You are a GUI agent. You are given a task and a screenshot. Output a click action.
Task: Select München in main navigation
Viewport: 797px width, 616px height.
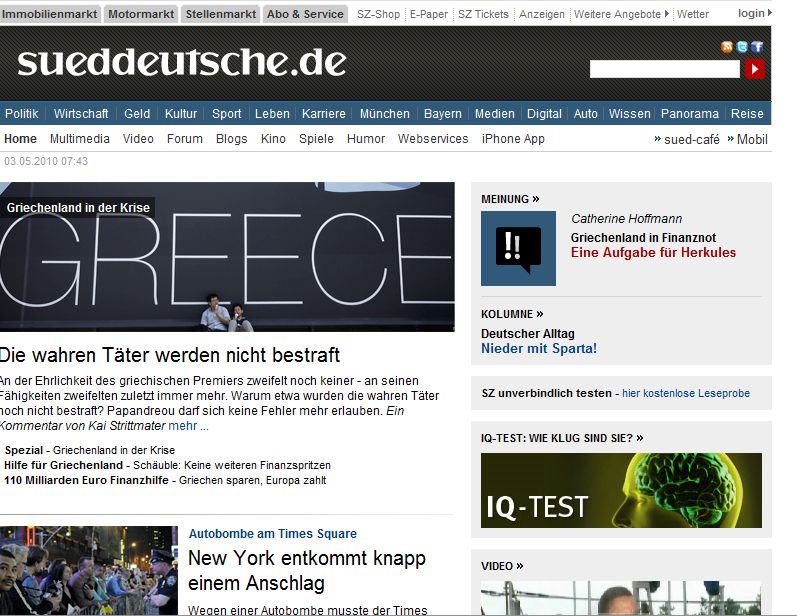click(x=384, y=113)
